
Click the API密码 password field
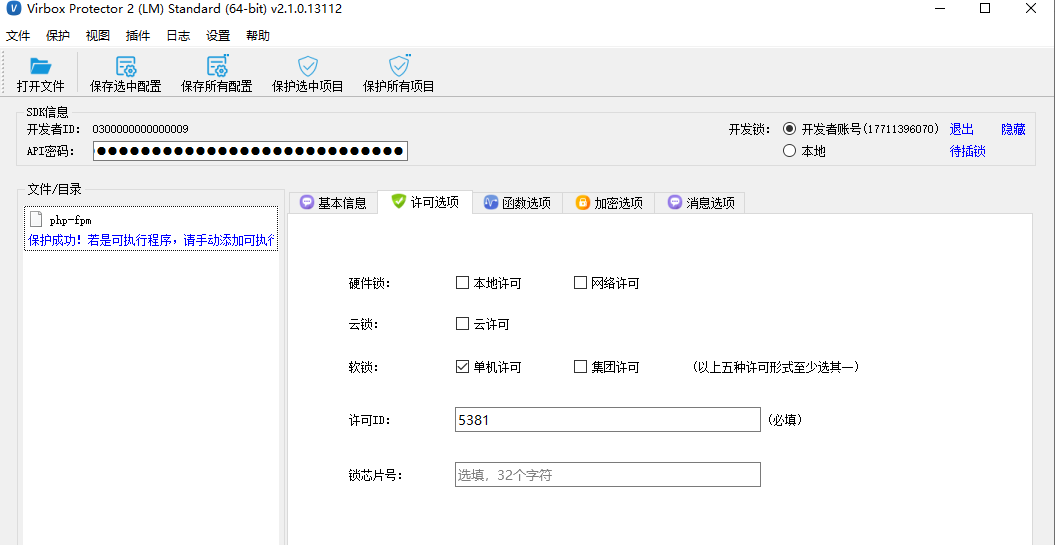pyautogui.click(x=250, y=151)
